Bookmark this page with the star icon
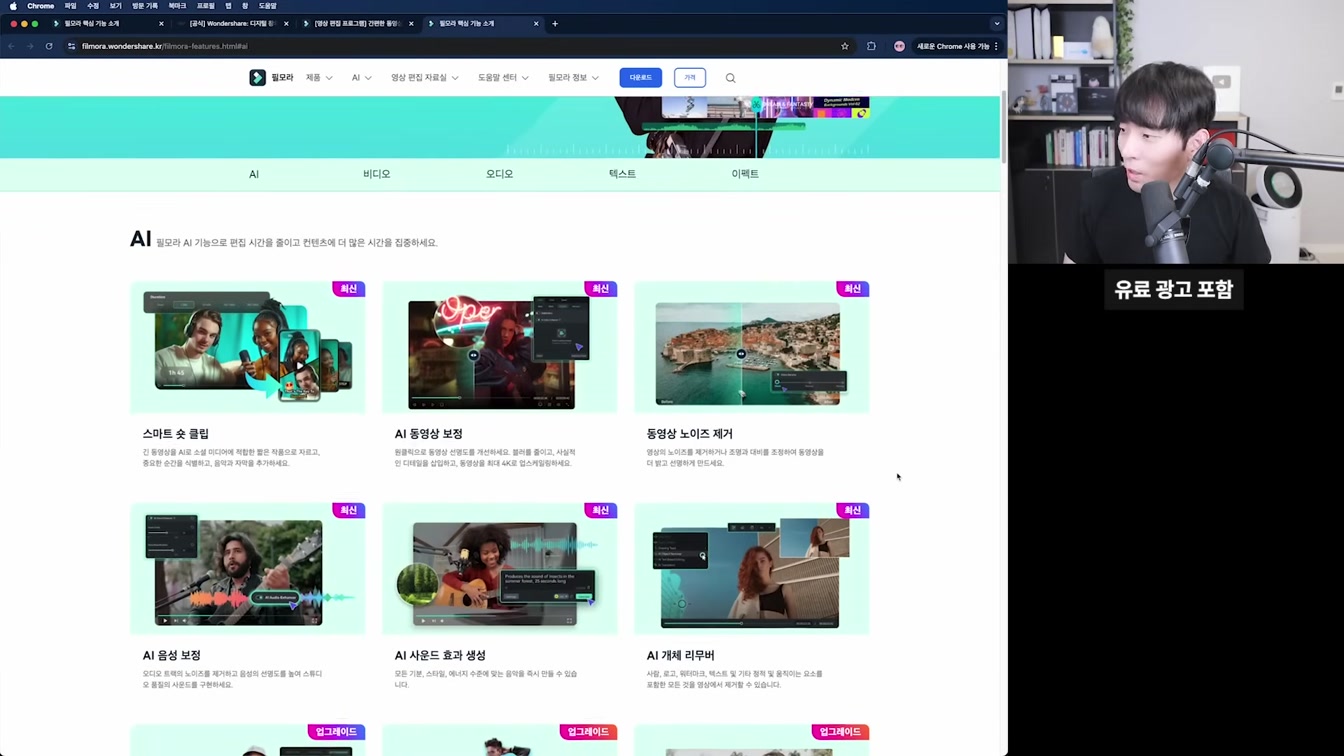The image size is (1344, 756). pyautogui.click(x=845, y=46)
